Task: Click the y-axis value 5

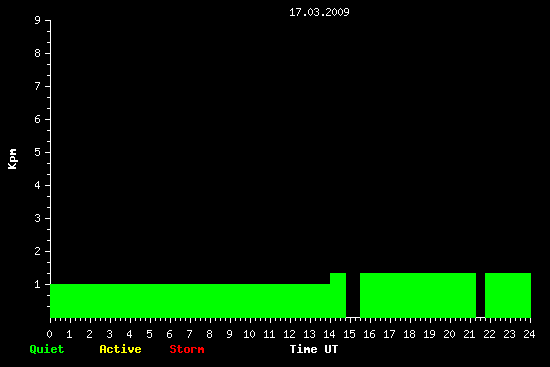Action: click(38, 152)
